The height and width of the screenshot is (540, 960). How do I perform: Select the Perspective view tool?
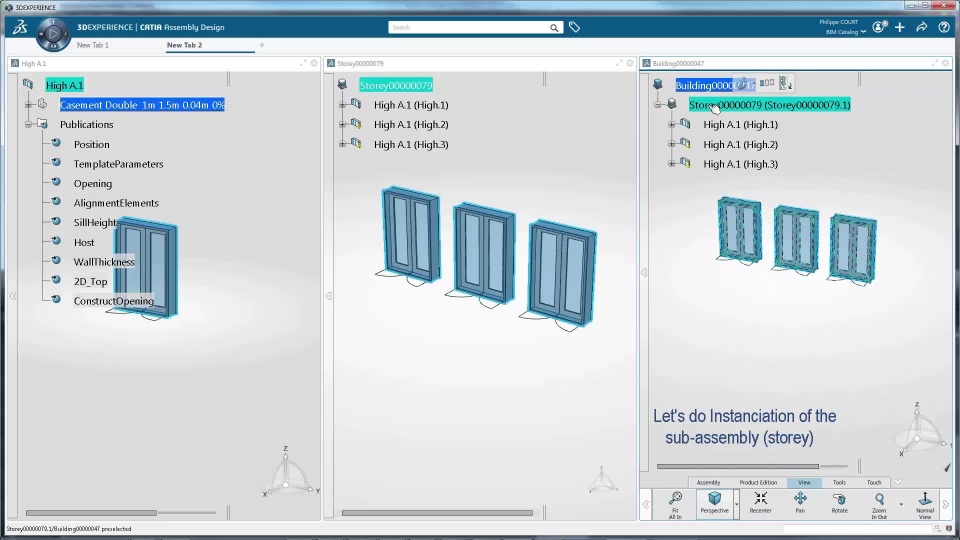coord(714,503)
